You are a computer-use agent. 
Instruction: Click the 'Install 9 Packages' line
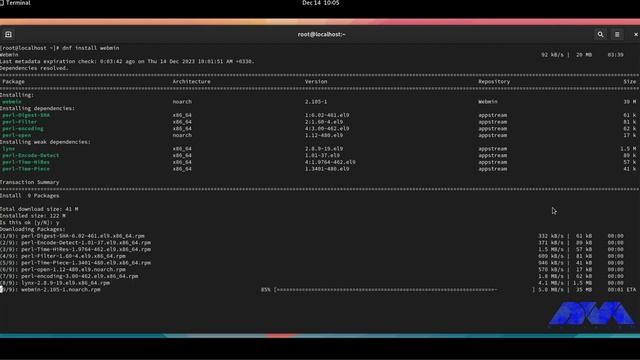pyautogui.click(x=29, y=196)
